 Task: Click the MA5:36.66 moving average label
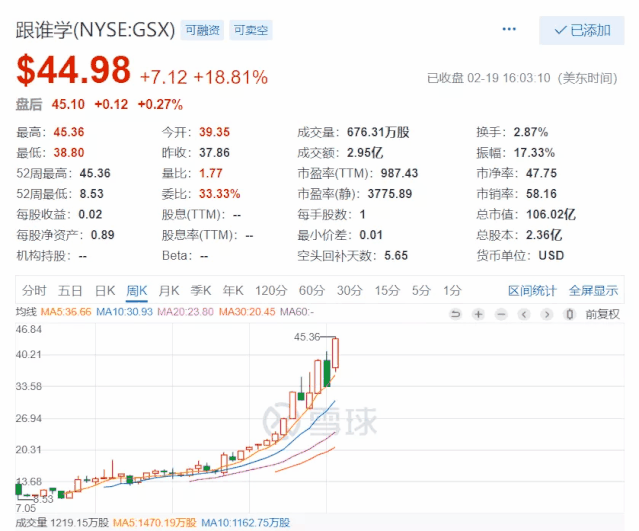pyautogui.click(x=66, y=312)
